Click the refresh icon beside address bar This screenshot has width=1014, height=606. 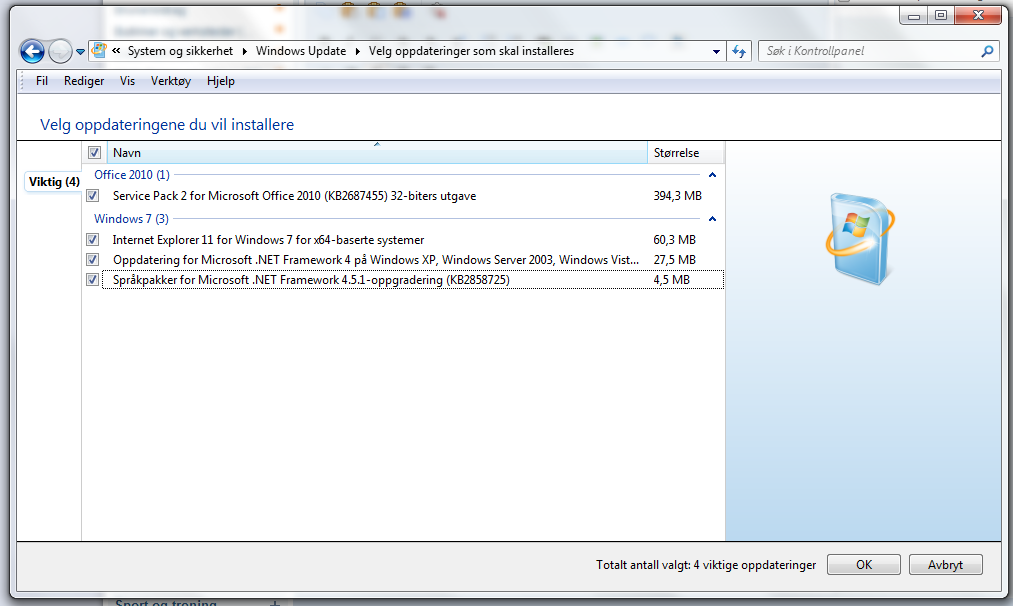pos(739,51)
